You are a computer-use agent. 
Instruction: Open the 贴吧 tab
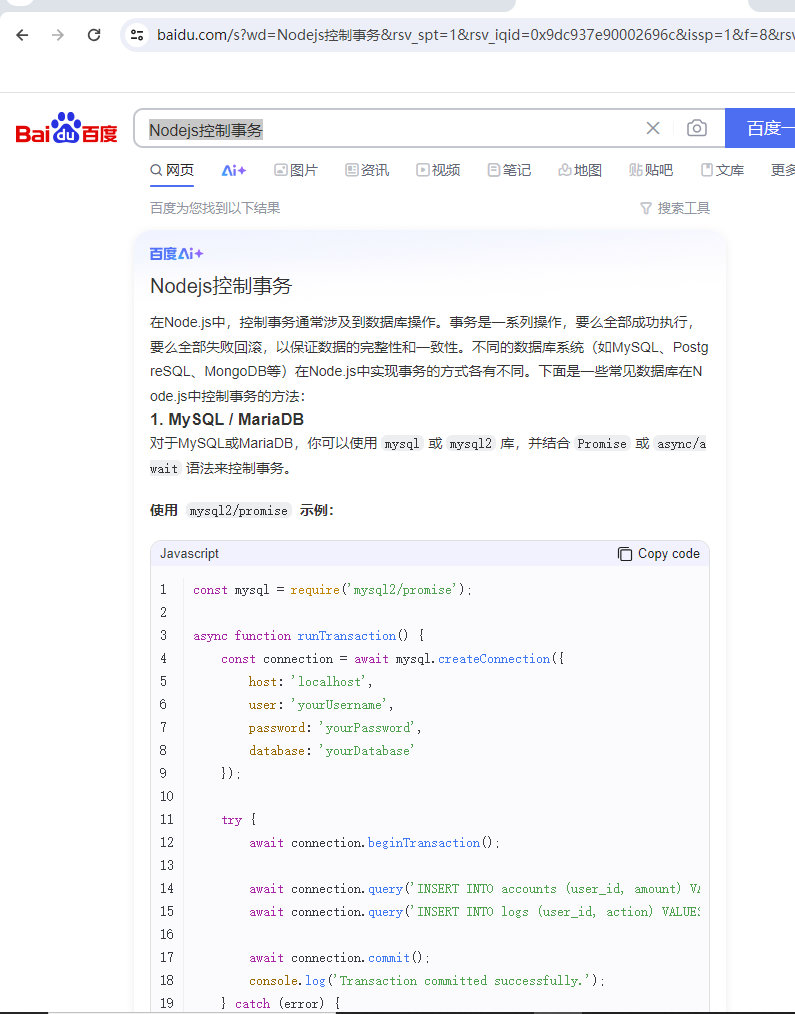pos(651,170)
